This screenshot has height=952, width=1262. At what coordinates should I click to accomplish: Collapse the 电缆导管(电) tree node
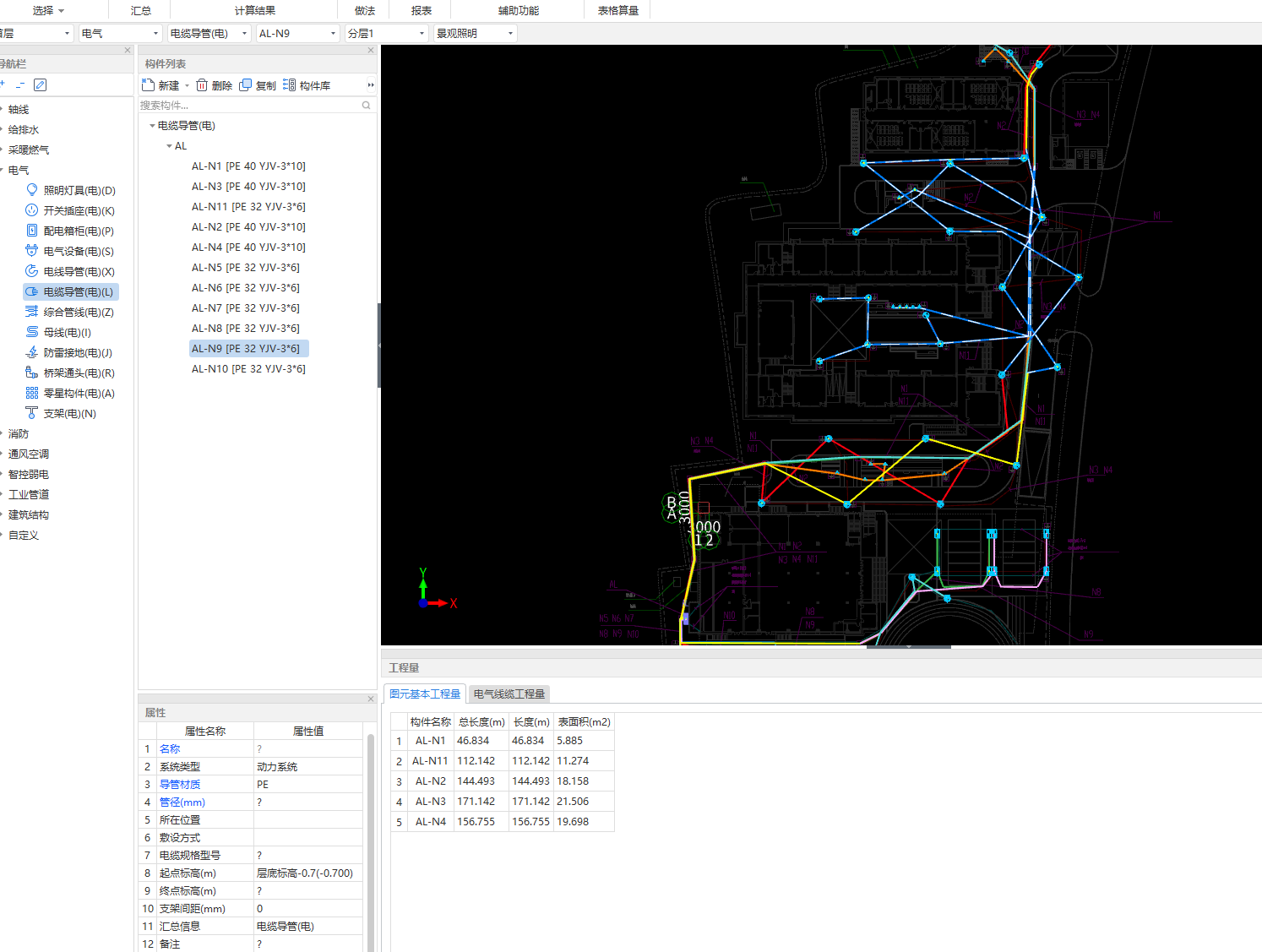pyautogui.click(x=152, y=126)
